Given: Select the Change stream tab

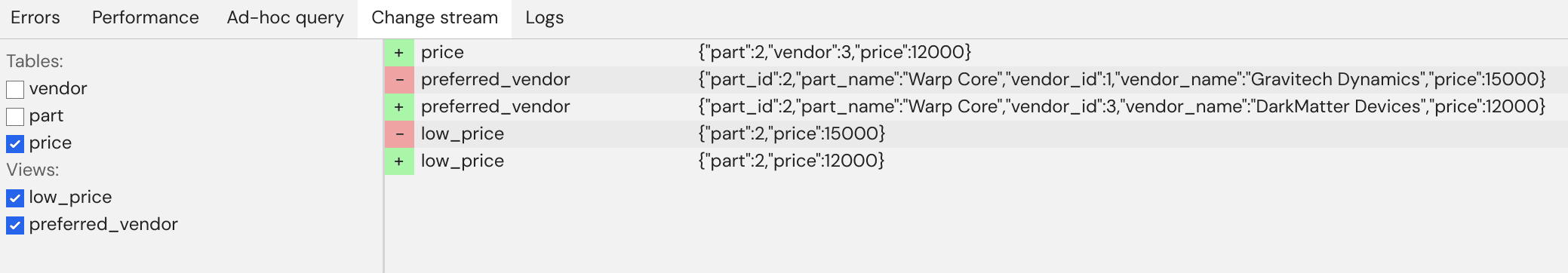Looking at the screenshot, I should click(435, 18).
